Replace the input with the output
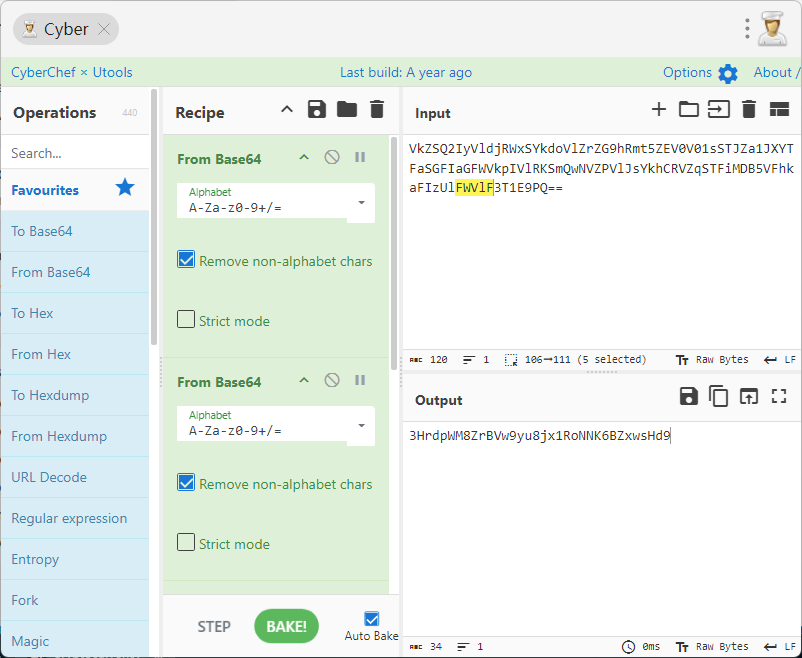802x658 pixels. click(749, 397)
